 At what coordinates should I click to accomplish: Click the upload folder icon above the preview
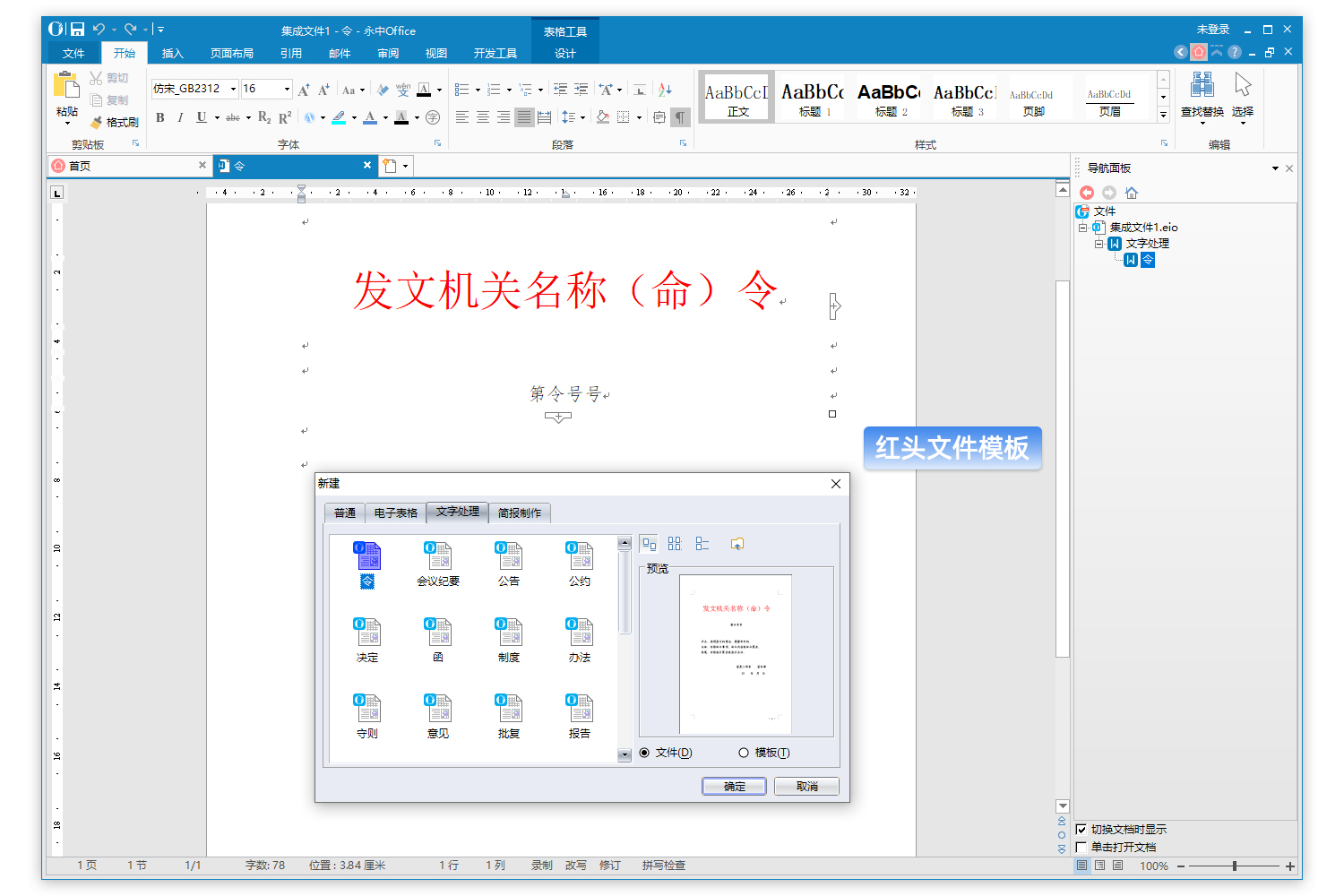(737, 543)
